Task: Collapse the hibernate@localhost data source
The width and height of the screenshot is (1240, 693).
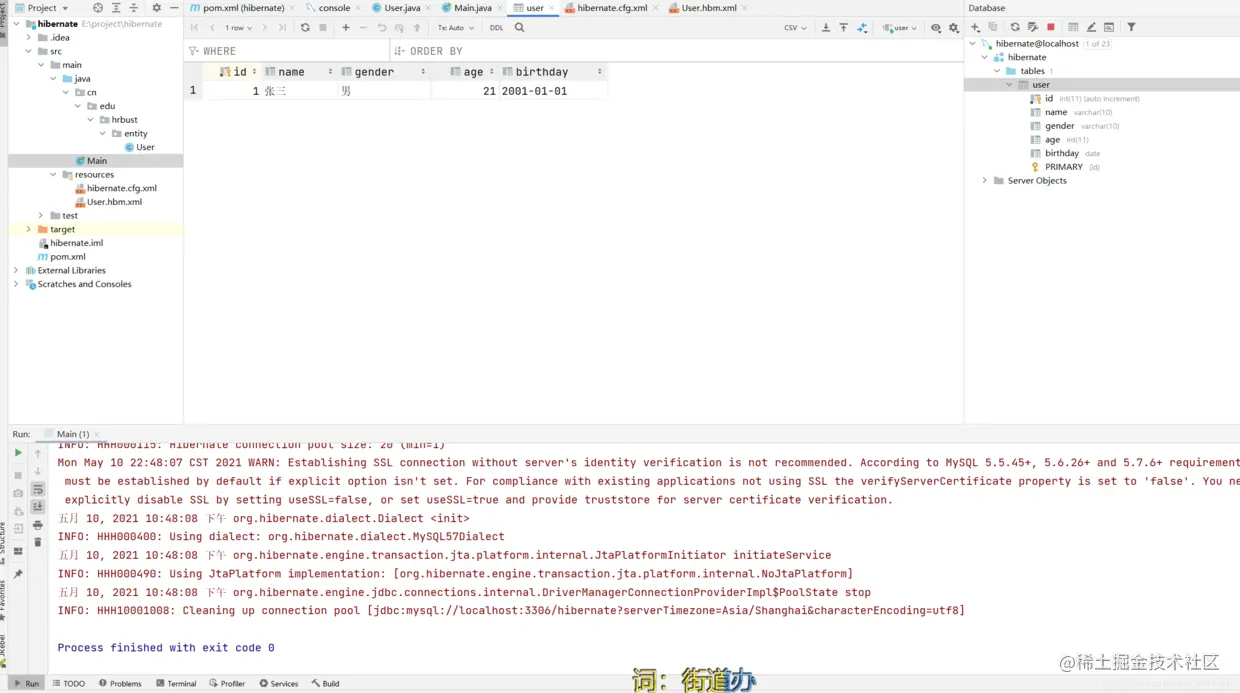Action: pyautogui.click(x=972, y=43)
